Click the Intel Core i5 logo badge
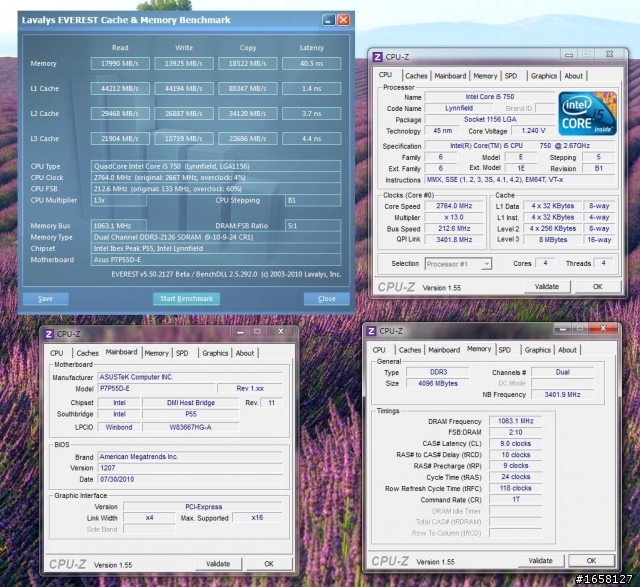The image size is (640, 587). pyautogui.click(x=587, y=114)
